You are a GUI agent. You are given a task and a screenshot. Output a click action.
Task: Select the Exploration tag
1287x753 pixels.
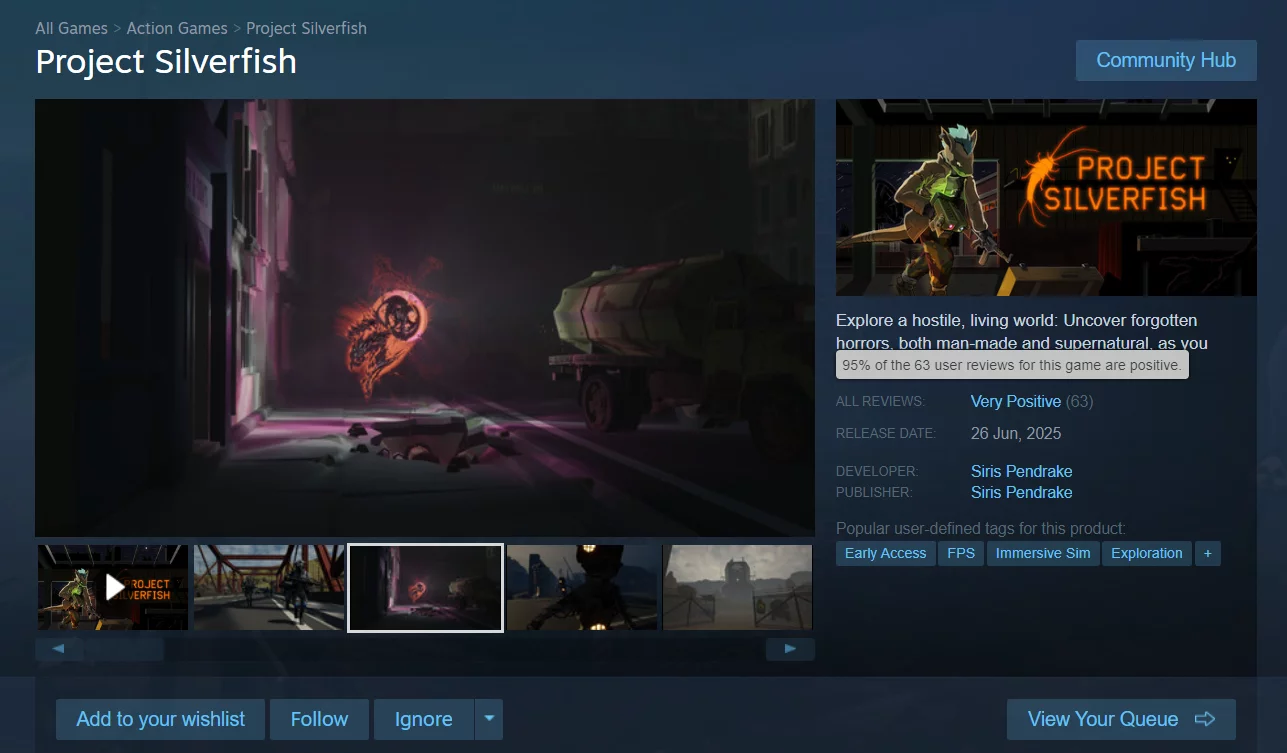1147,553
